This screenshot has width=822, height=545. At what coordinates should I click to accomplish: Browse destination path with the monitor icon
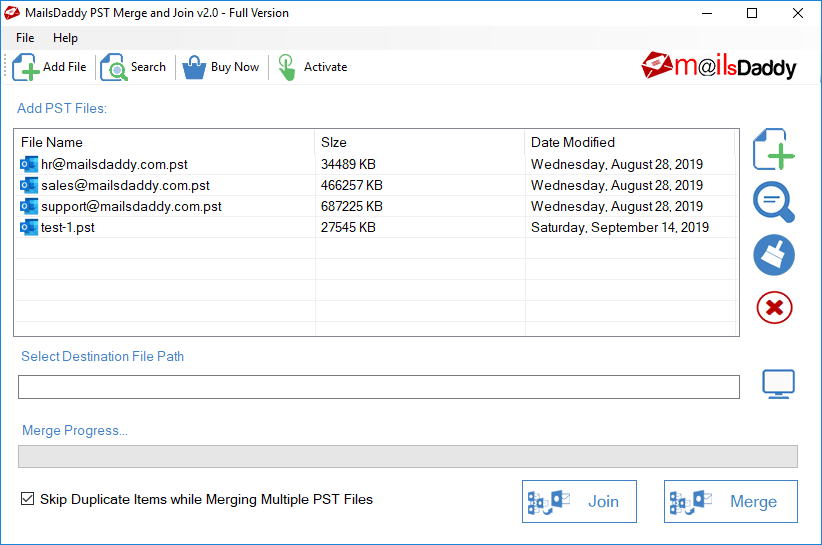click(778, 384)
